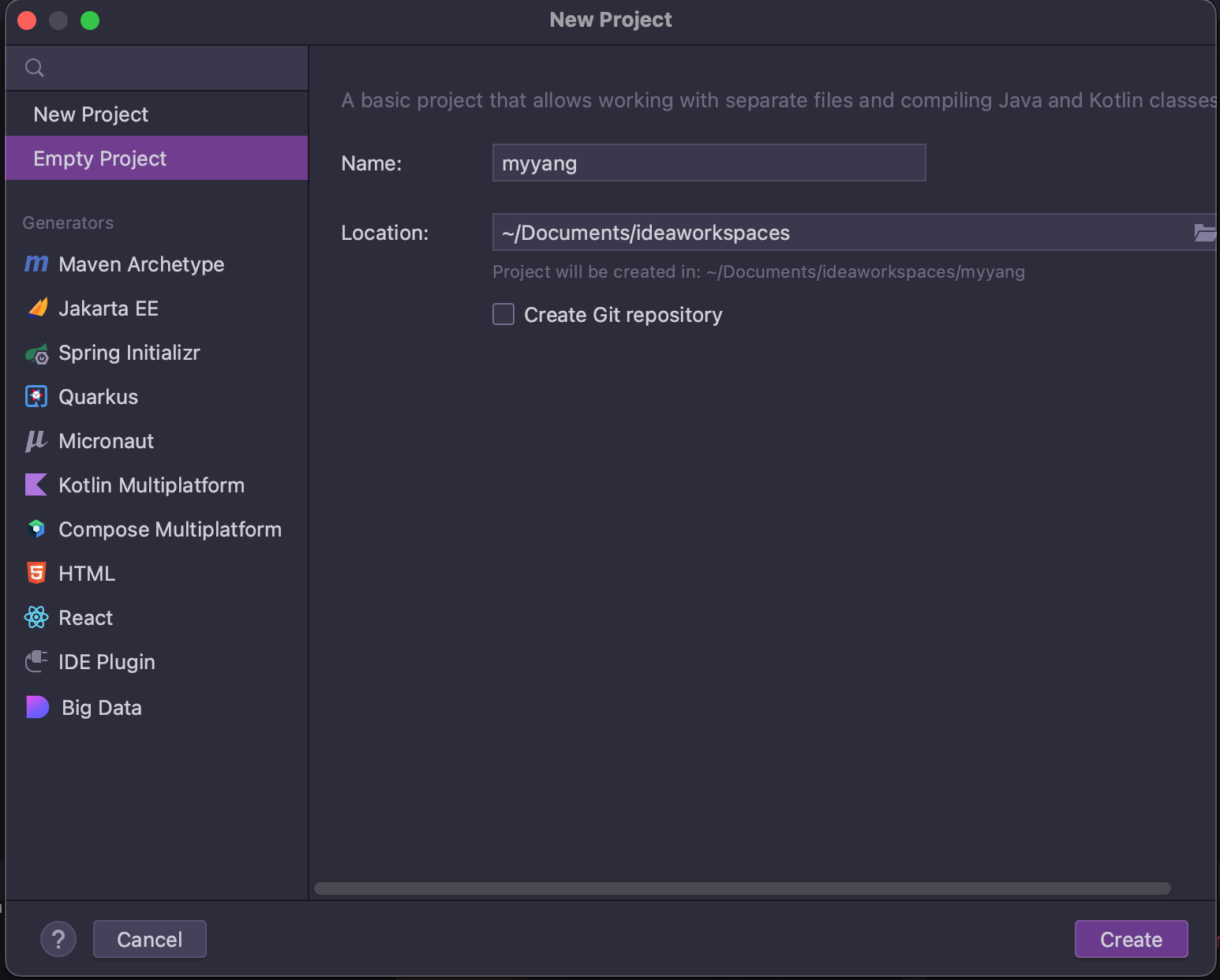This screenshot has height=980, width=1220.
Task: Click the Create Git repository label
Action: point(623,315)
